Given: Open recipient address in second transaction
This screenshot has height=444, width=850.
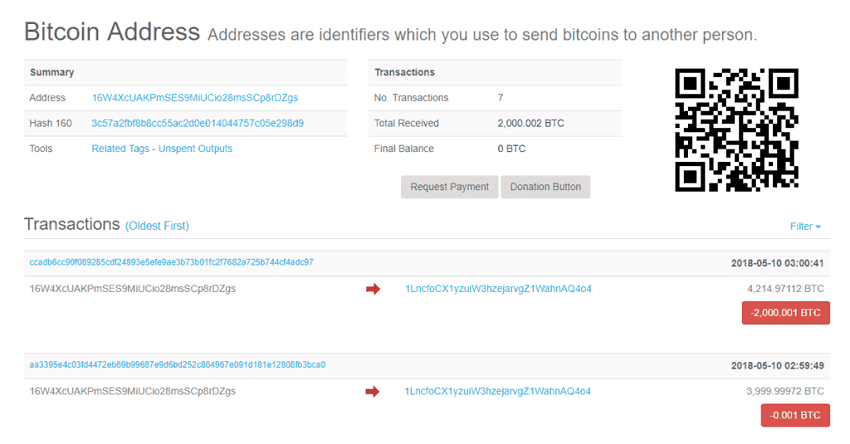Looking at the screenshot, I should (x=498, y=391).
